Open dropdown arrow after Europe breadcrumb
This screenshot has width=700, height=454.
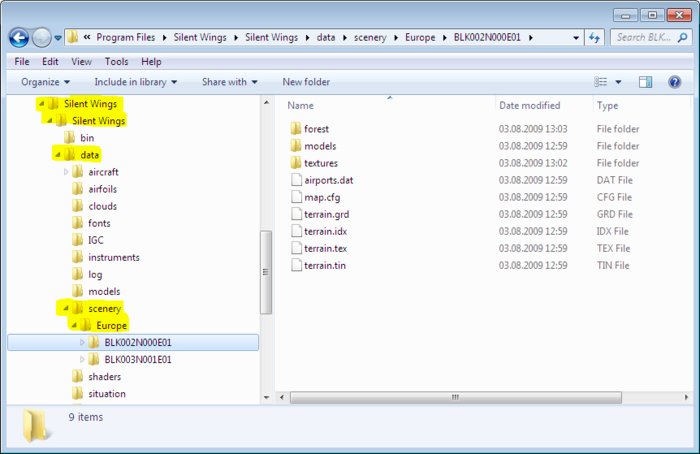445,38
